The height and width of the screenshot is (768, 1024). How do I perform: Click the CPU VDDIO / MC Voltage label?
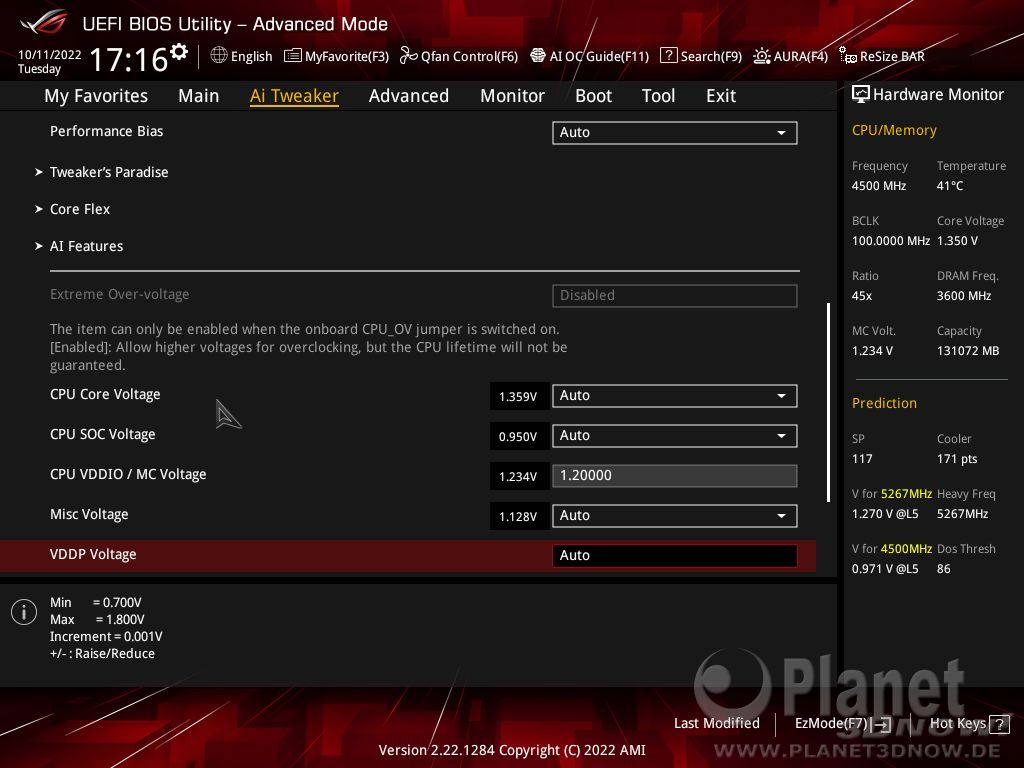128,474
